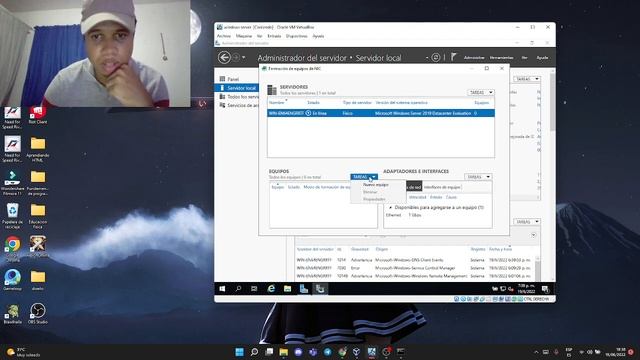Open the Papelera de reciclaje desktop icon
640x360 pixels.
[13, 215]
